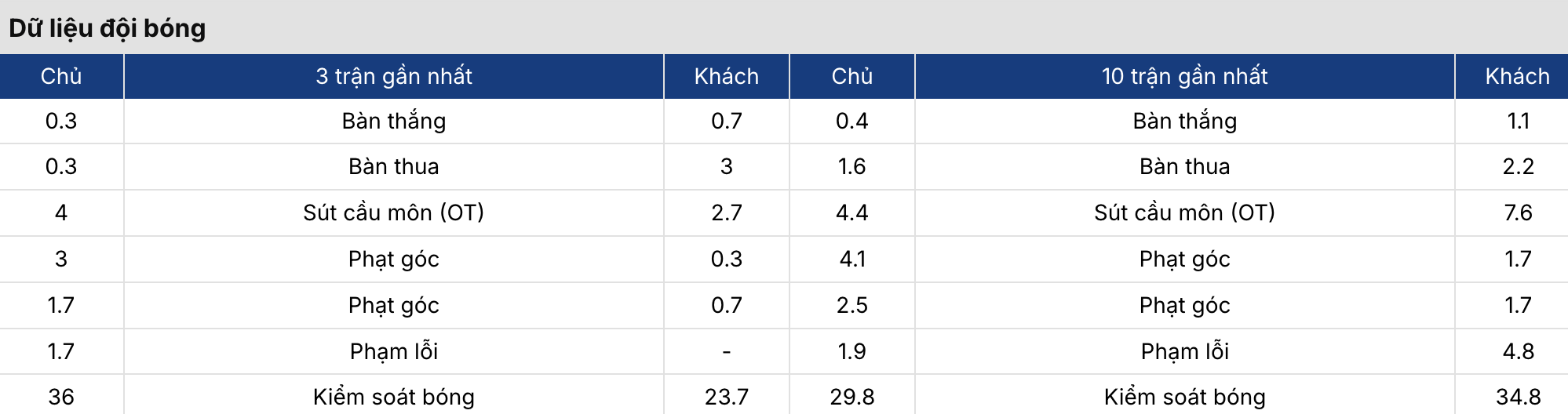Click "Sút cầu môn (OT)" in the 3-match table

tap(394, 212)
